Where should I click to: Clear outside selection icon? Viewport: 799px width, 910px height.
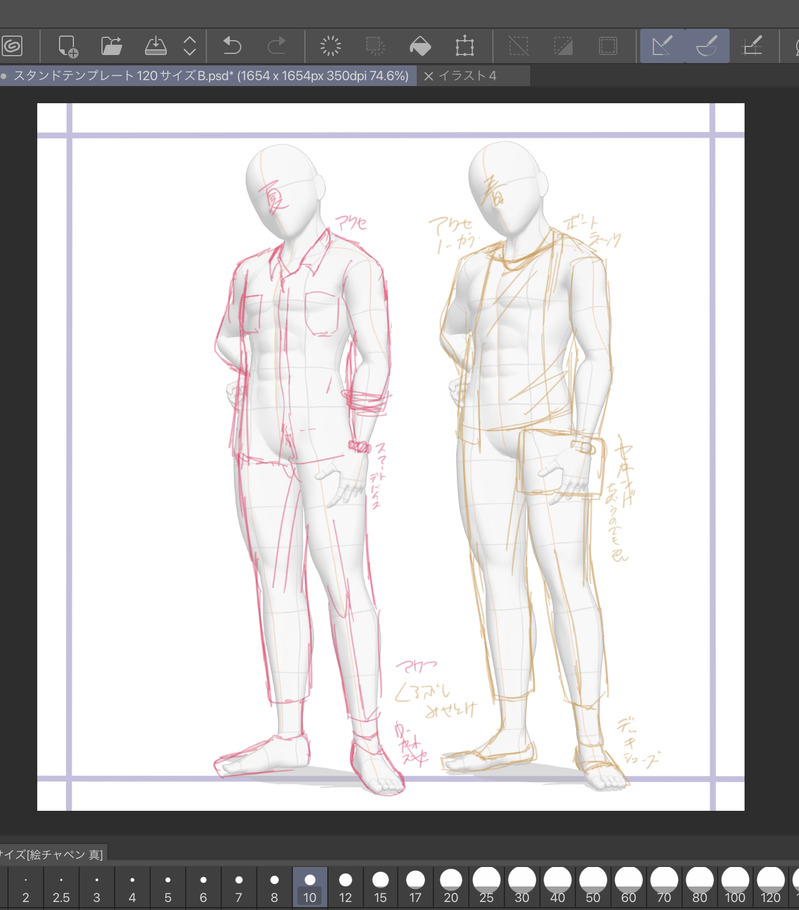coord(375,46)
